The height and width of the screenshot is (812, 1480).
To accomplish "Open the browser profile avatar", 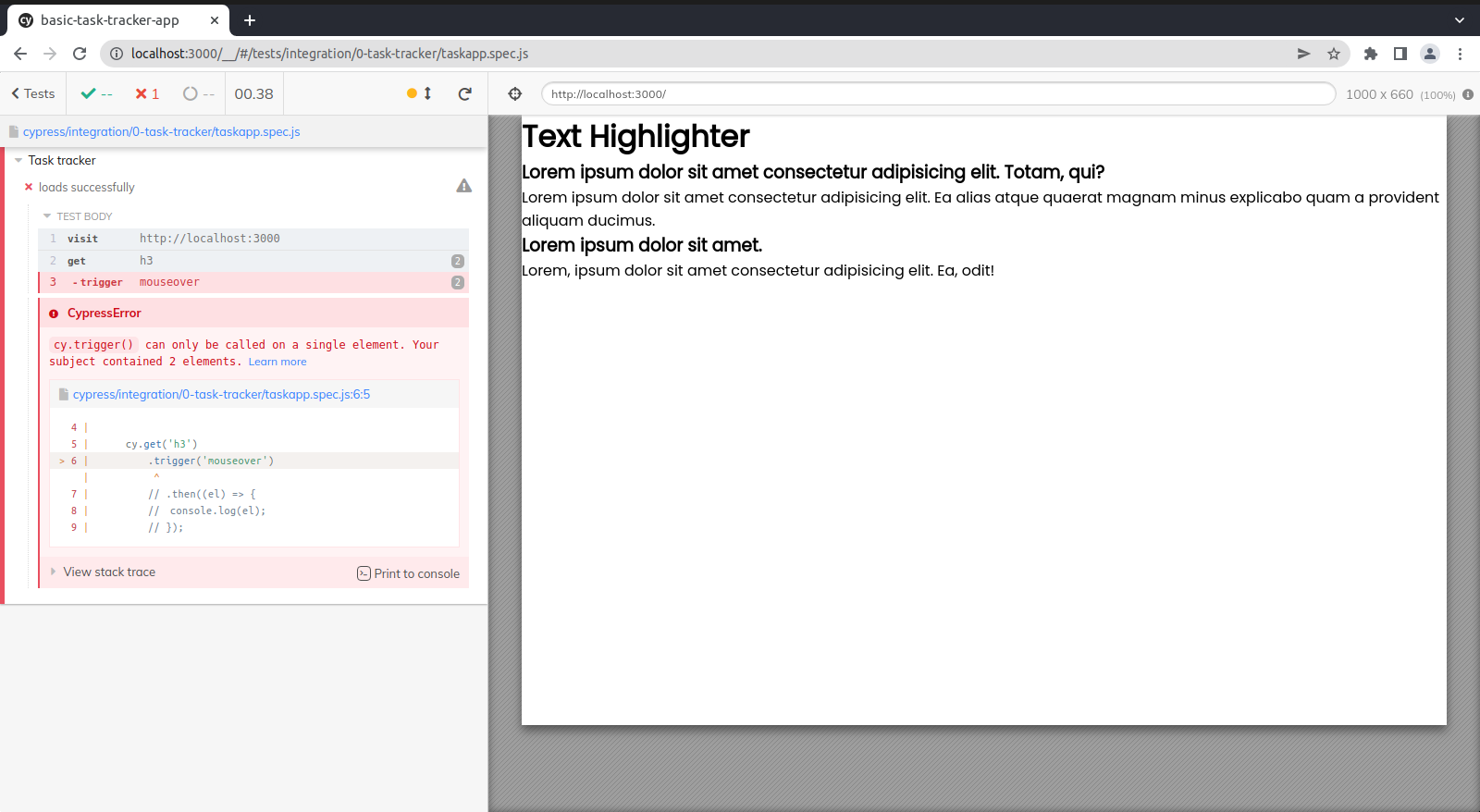I will [1430, 54].
